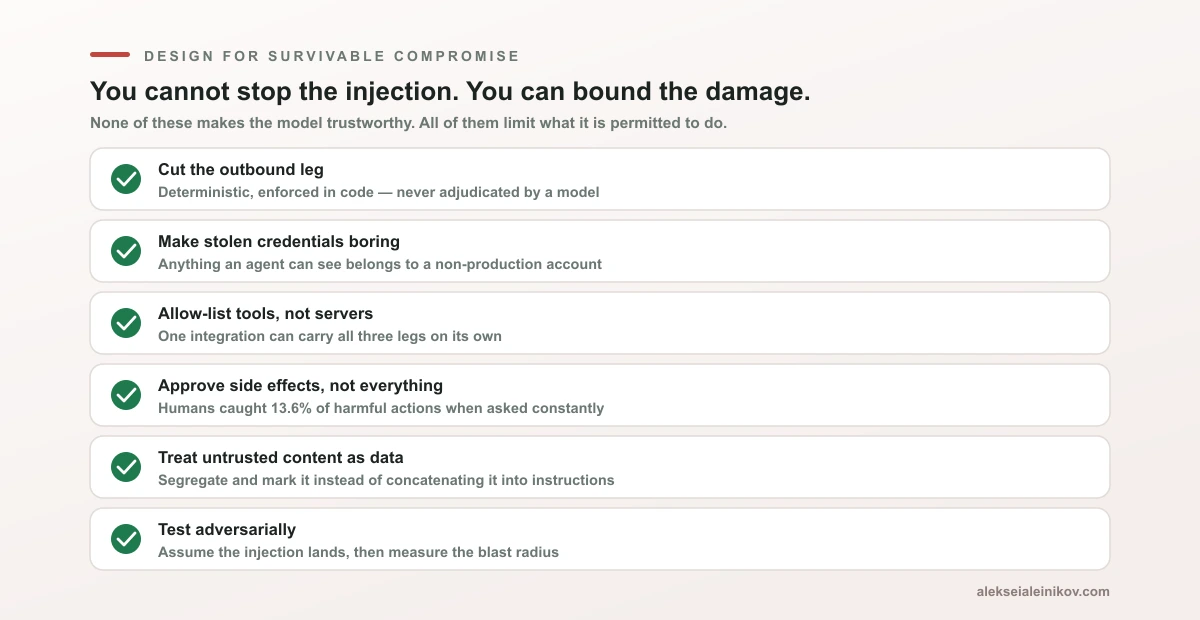The image size is (1200, 620).
Task: Select the 'Test adversarially' card title
Action: pos(227,529)
